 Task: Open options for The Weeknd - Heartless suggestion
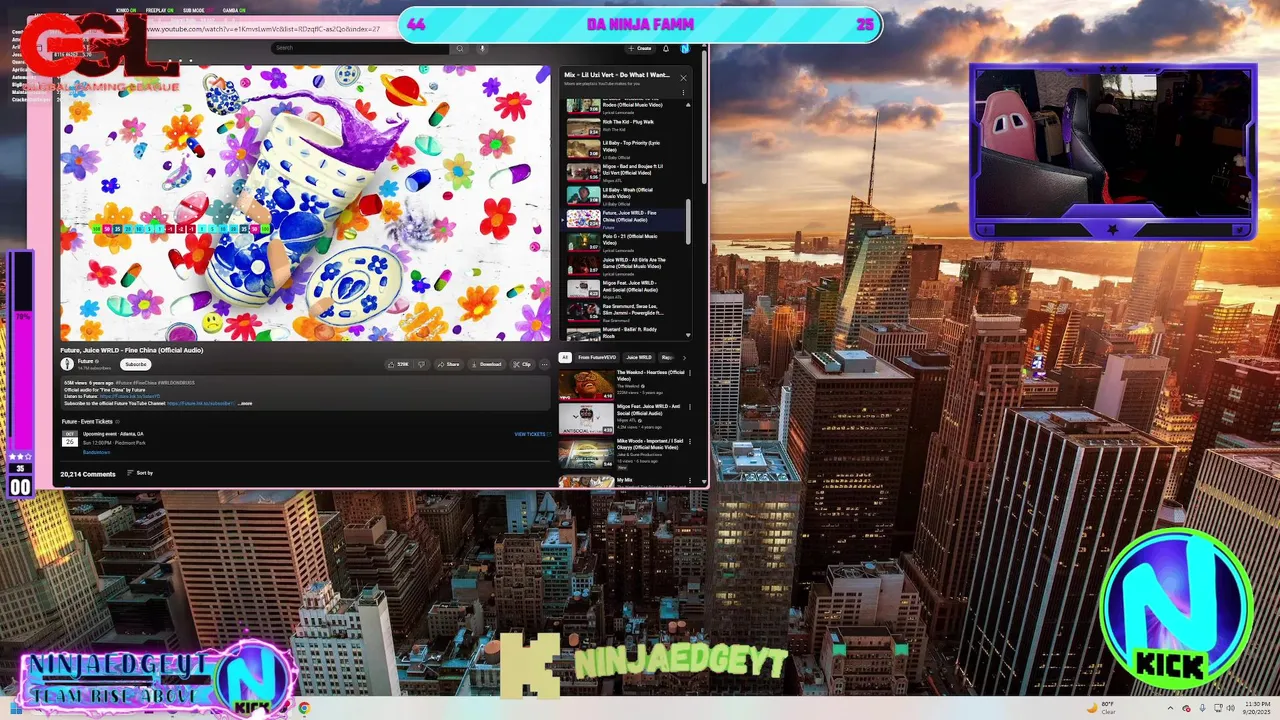tap(688, 374)
